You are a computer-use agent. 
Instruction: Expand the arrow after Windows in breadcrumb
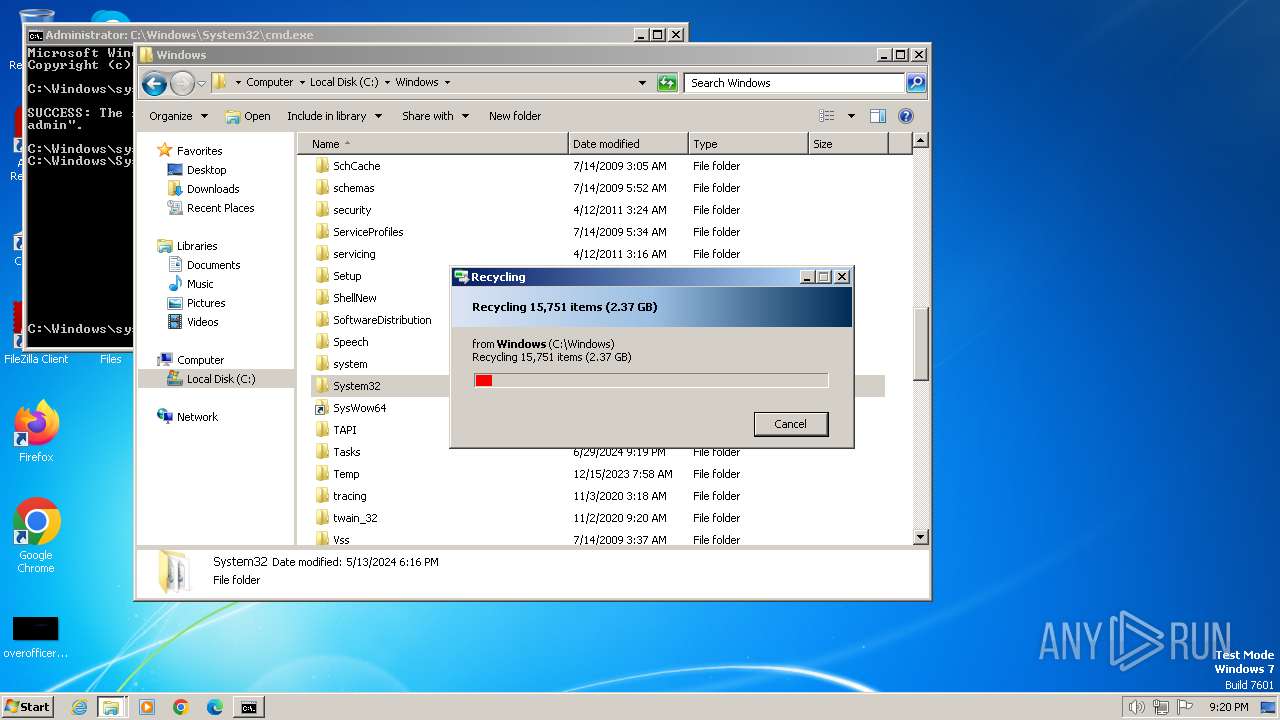click(447, 83)
